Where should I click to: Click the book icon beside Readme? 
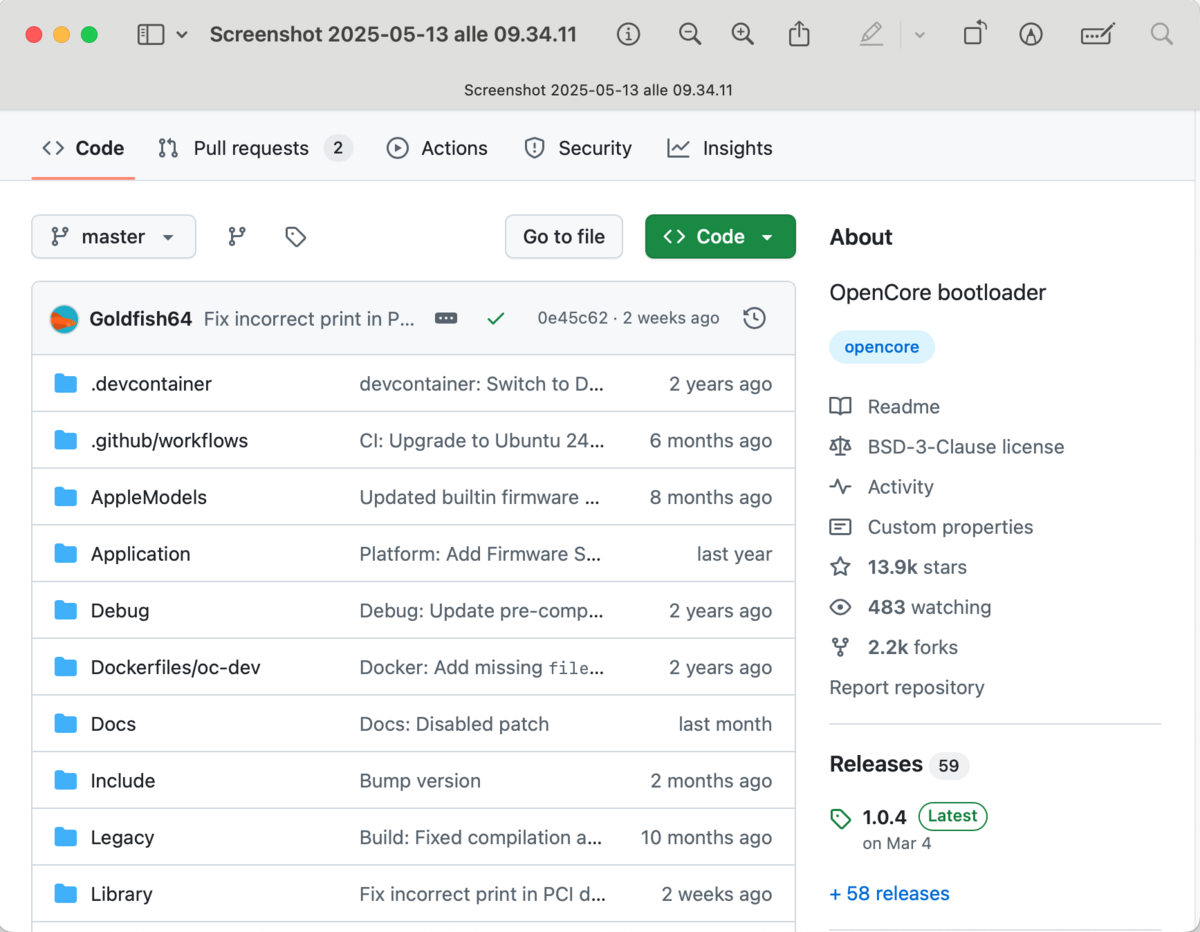841,407
